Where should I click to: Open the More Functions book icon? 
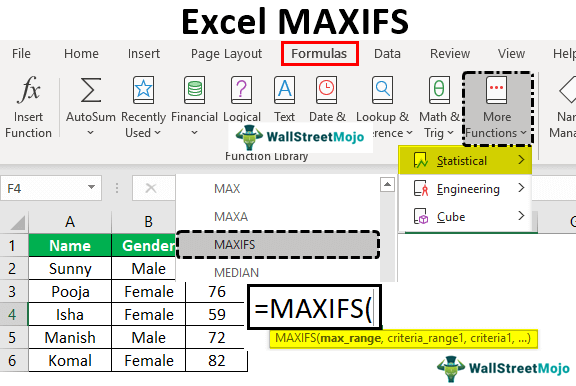click(x=497, y=90)
